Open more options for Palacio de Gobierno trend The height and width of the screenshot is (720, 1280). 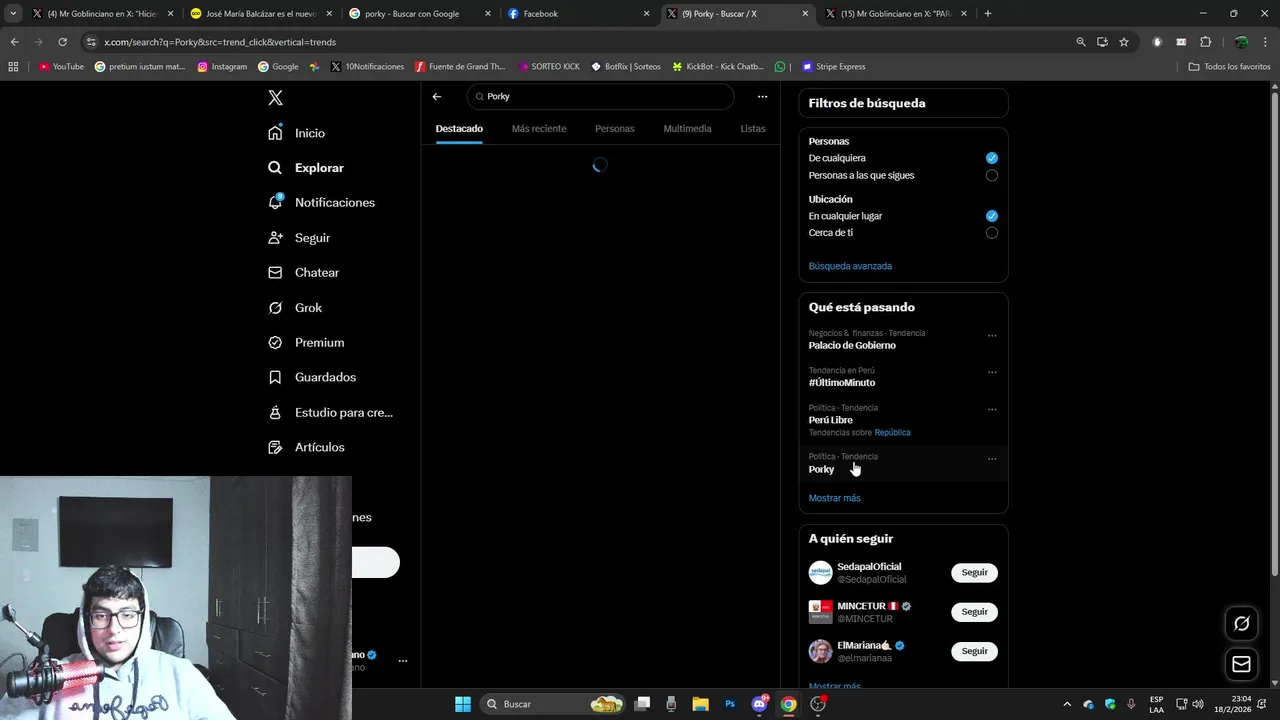[x=992, y=336]
